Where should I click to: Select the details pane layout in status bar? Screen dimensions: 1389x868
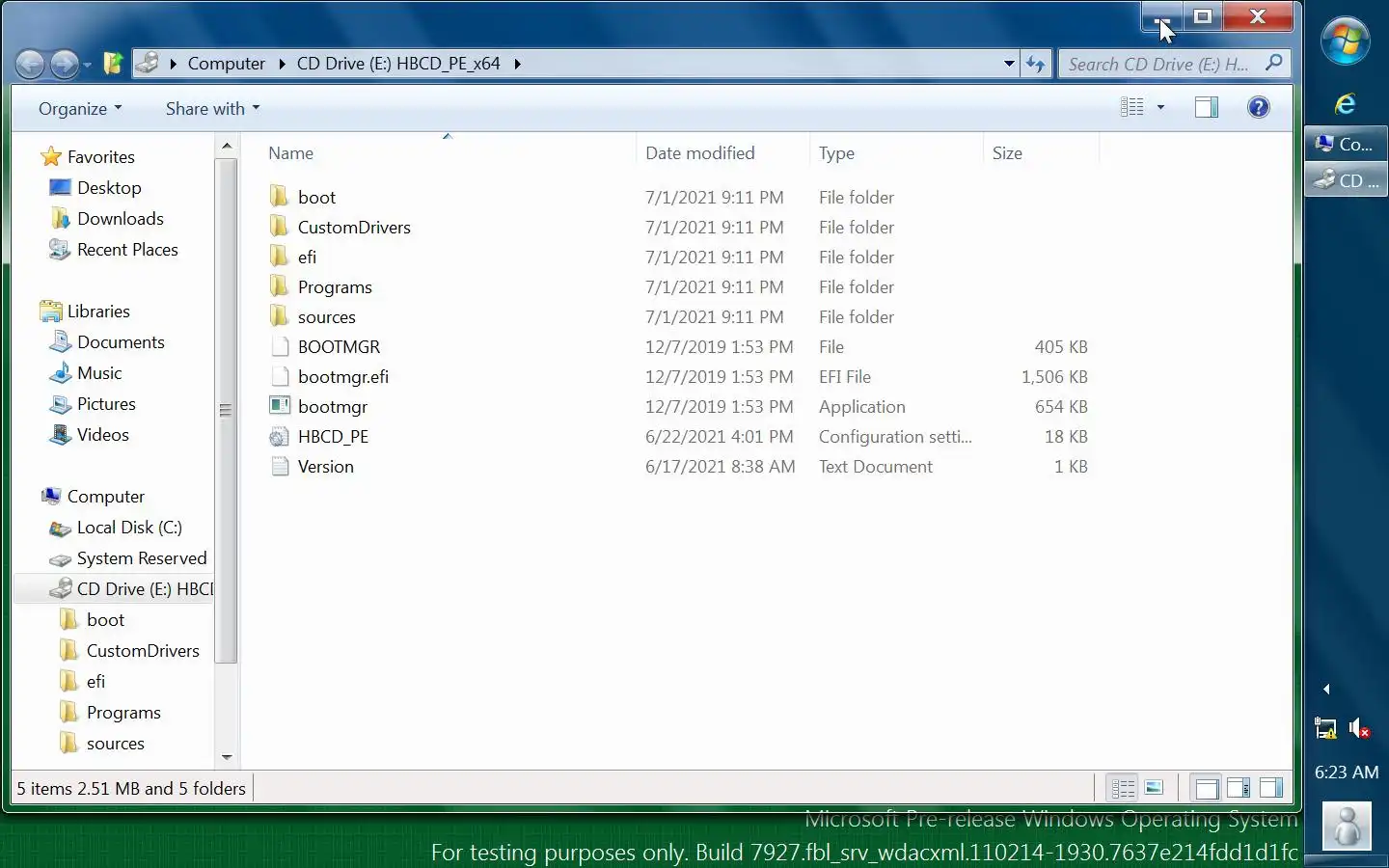(1239, 788)
